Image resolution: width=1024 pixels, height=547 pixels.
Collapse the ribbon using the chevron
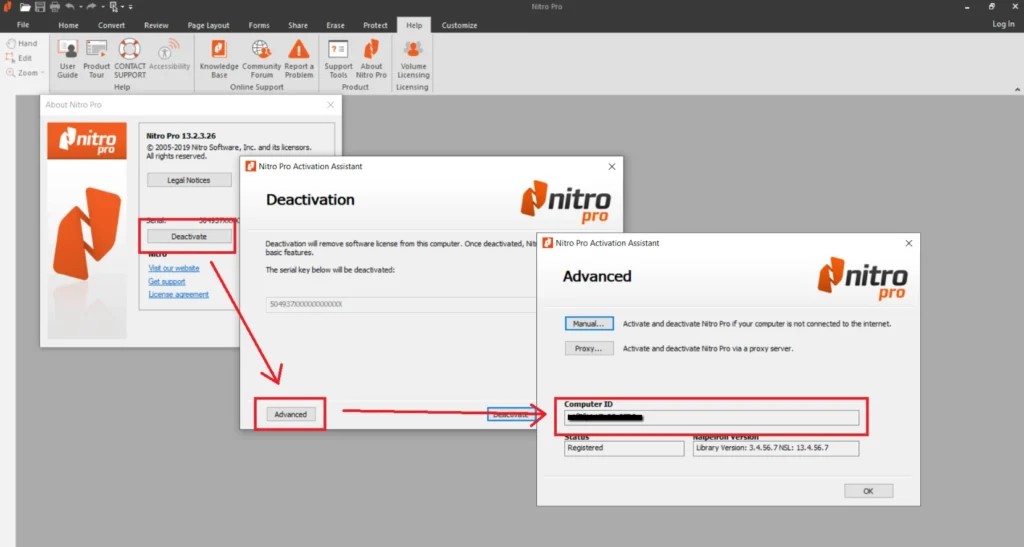point(1017,89)
